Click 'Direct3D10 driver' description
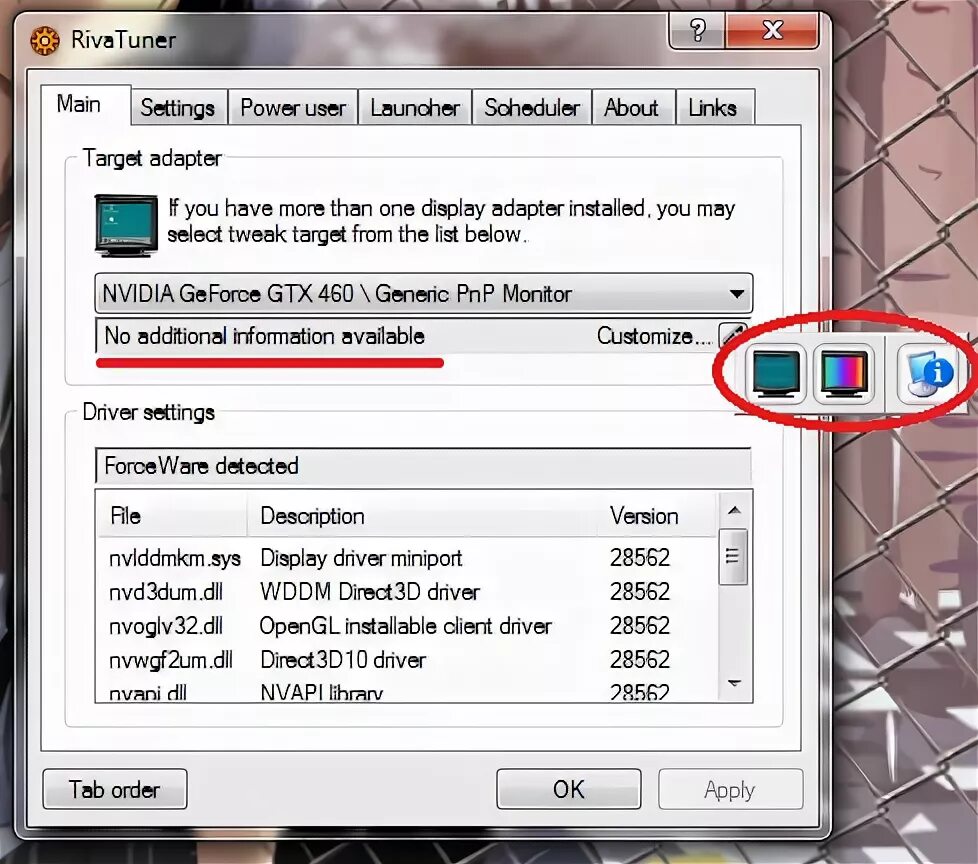This screenshot has height=864, width=978. [343, 660]
